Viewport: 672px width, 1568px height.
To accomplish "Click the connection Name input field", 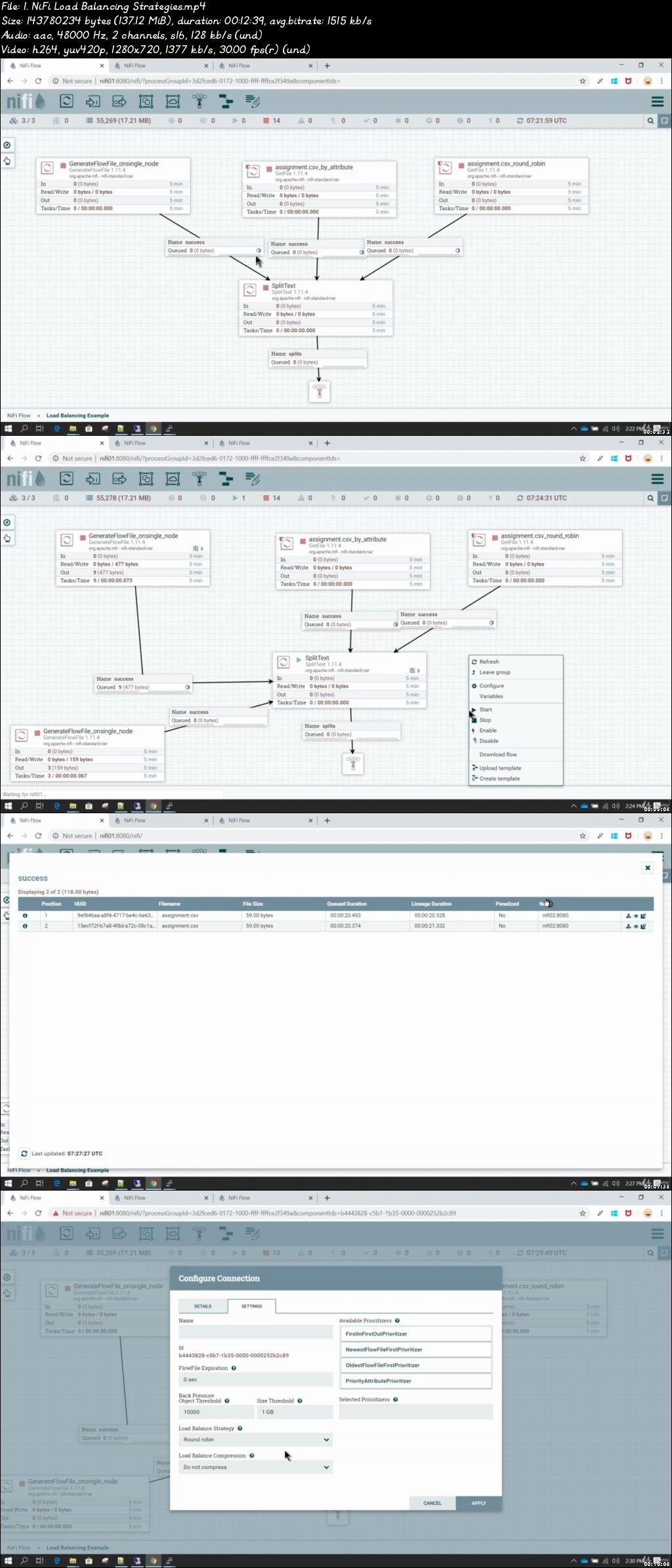I will pos(255,1332).
